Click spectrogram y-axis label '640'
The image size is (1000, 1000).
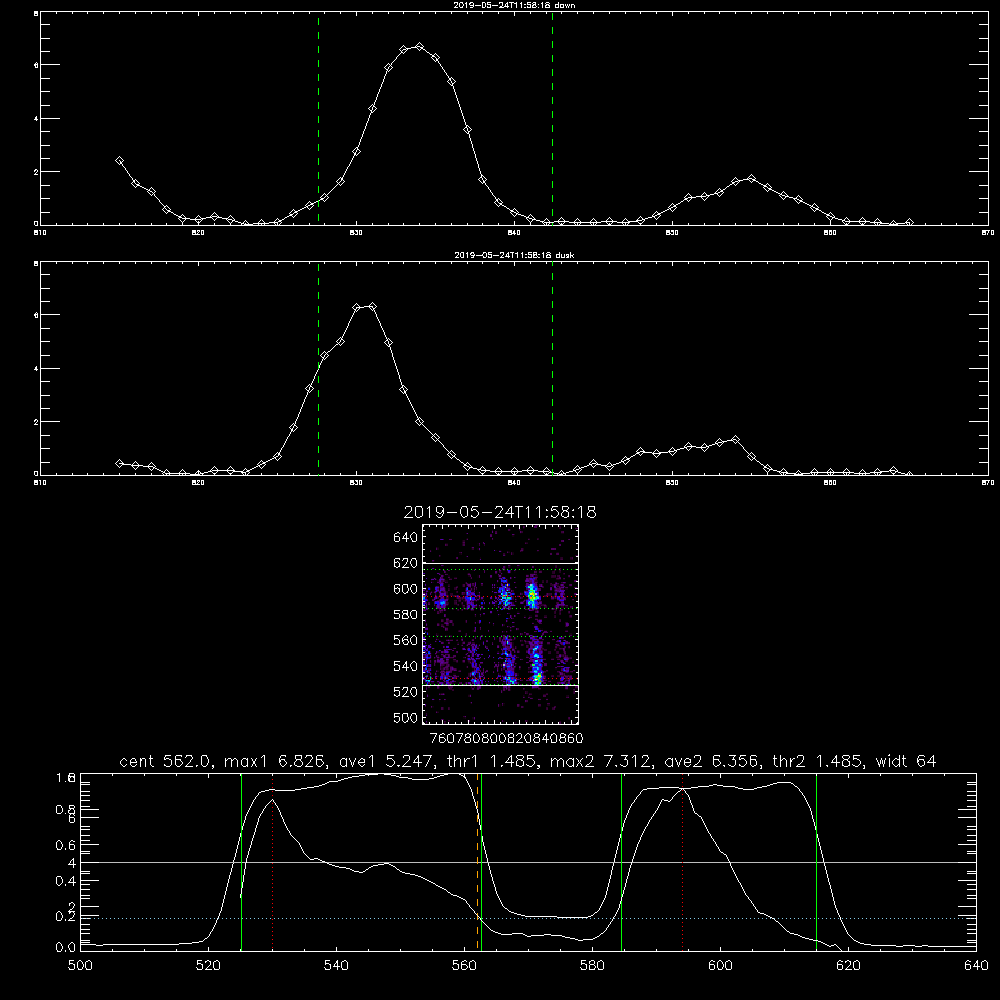tap(406, 537)
